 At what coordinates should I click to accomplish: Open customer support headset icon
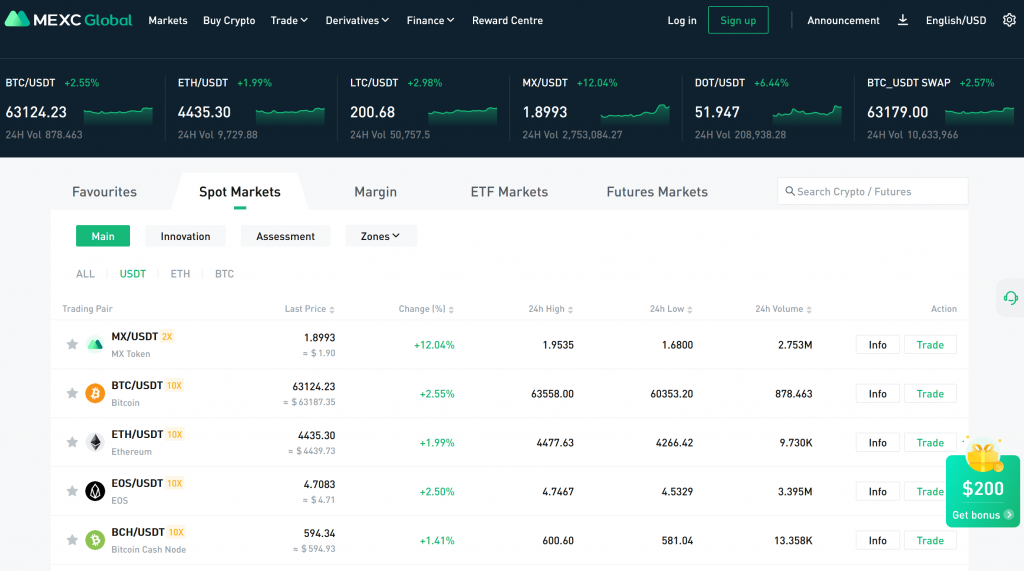click(1010, 298)
